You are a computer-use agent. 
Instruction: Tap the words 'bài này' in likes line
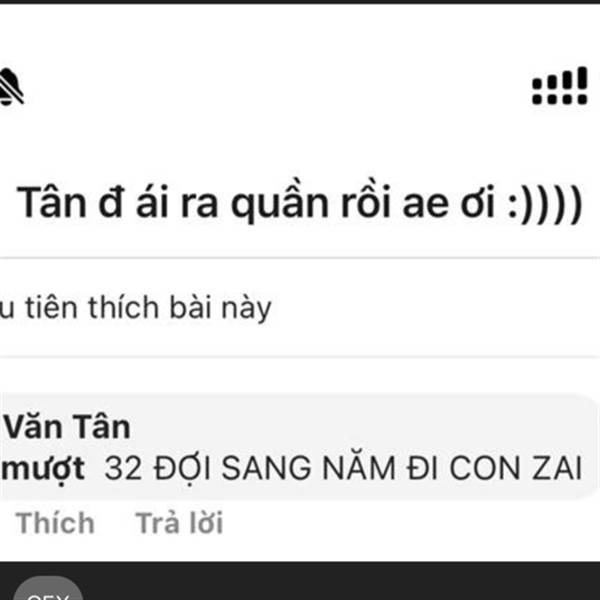pyautogui.click(x=220, y=308)
